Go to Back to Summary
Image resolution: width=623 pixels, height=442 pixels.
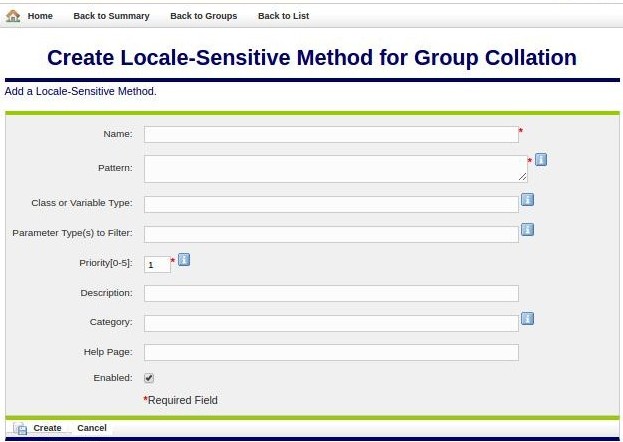pos(111,16)
